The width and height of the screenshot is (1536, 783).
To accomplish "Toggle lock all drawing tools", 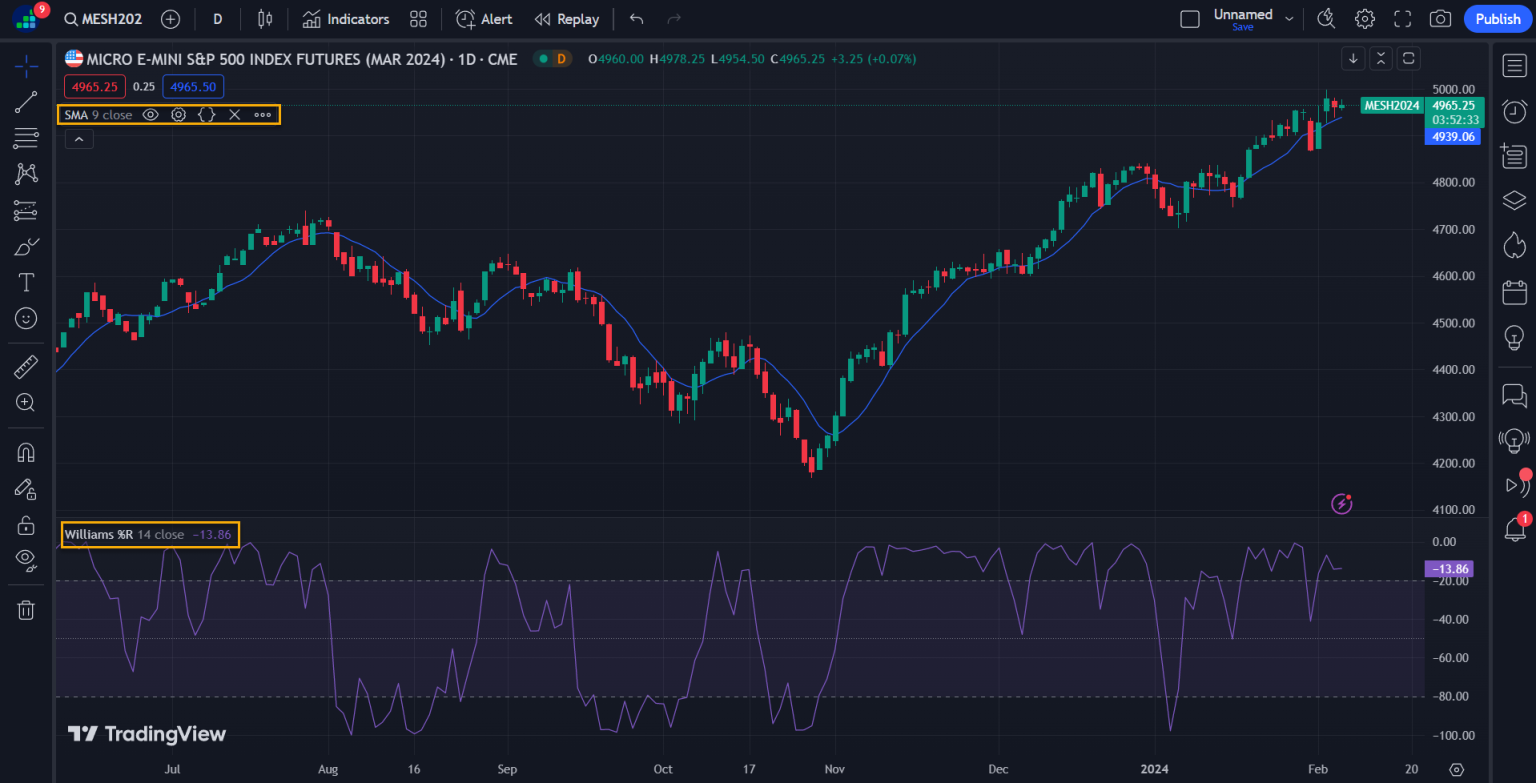I will 26,524.
